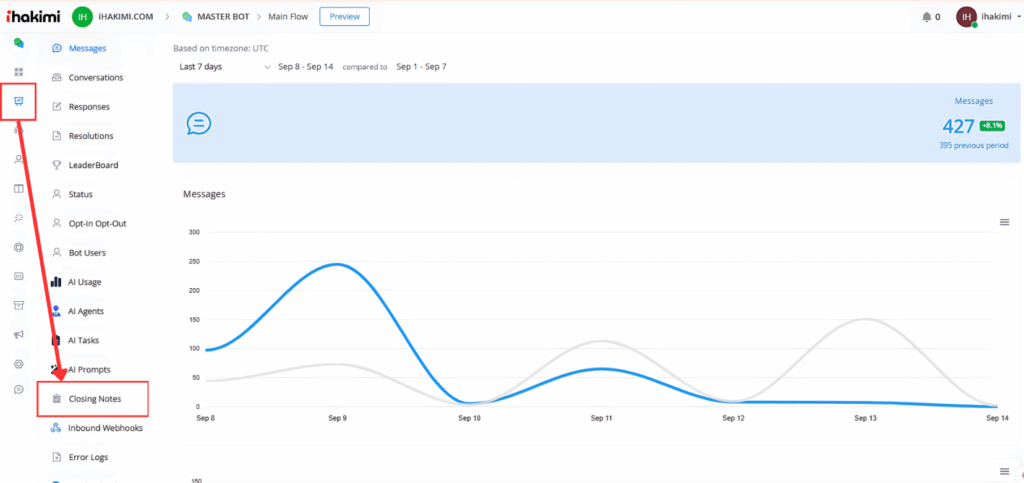Open the dashboard grid icon in left rail
Image resolution: width=1024 pixels, height=483 pixels.
[19, 72]
